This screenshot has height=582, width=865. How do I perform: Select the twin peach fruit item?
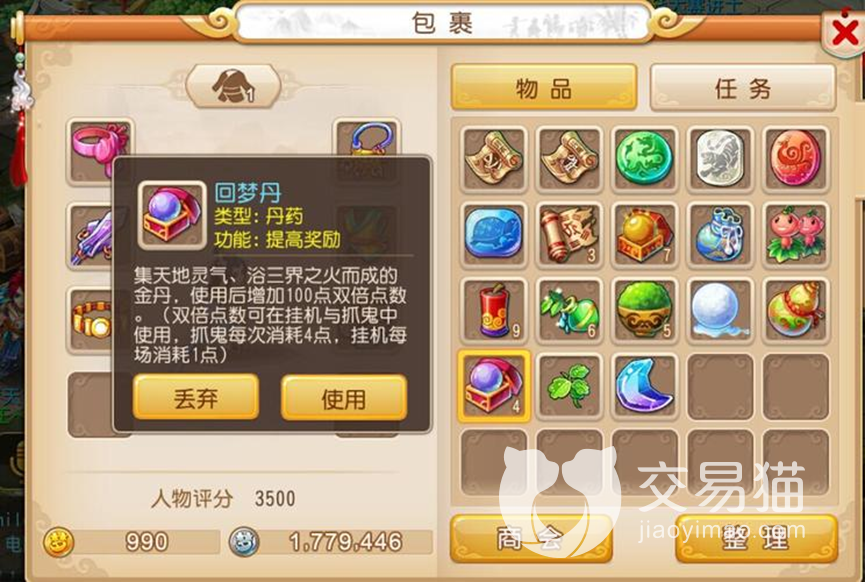pyautogui.click(x=795, y=234)
